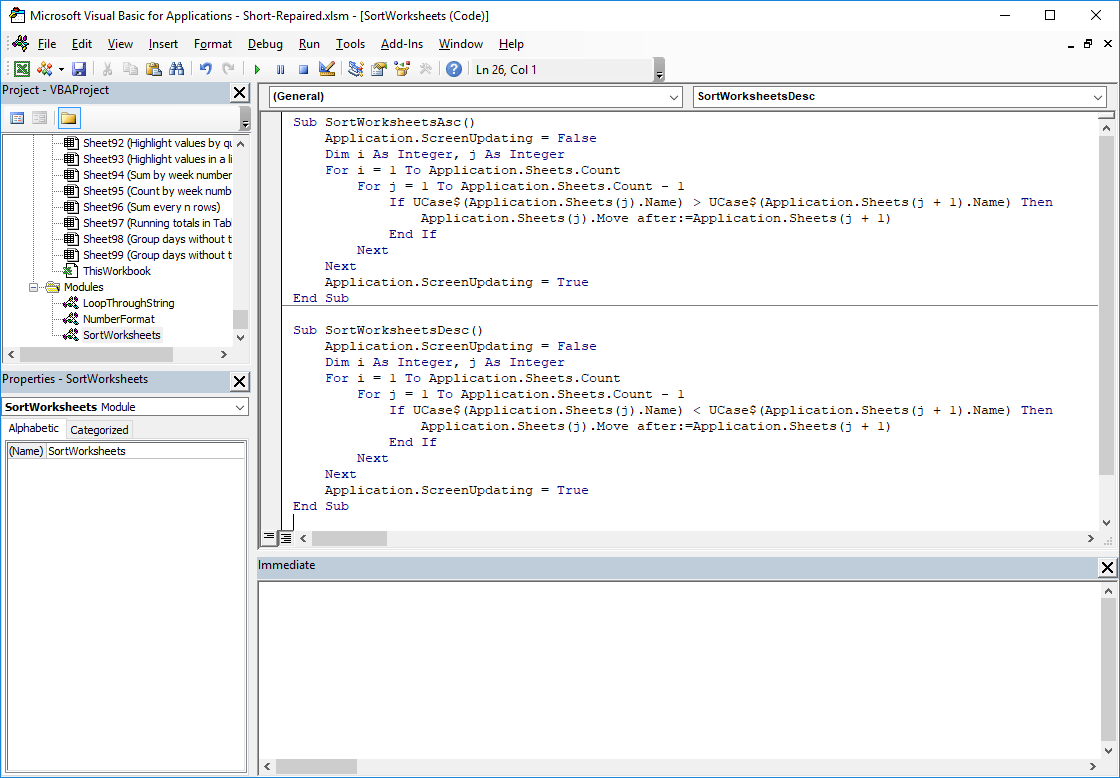Image resolution: width=1120 pixels, height=778 pixels.
Task: Select Sheet96 (Sum every n rows)
Action: (x=151, y=207)
